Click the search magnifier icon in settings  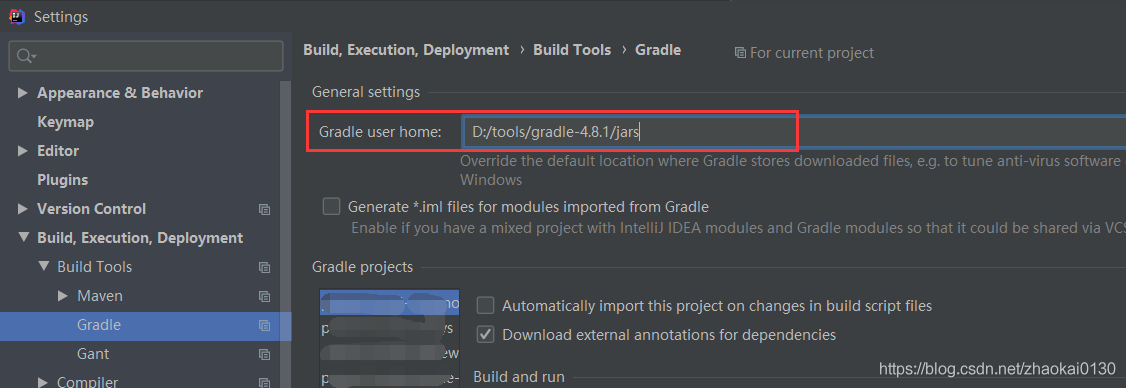pyautogui.click(x=26, y=56)
